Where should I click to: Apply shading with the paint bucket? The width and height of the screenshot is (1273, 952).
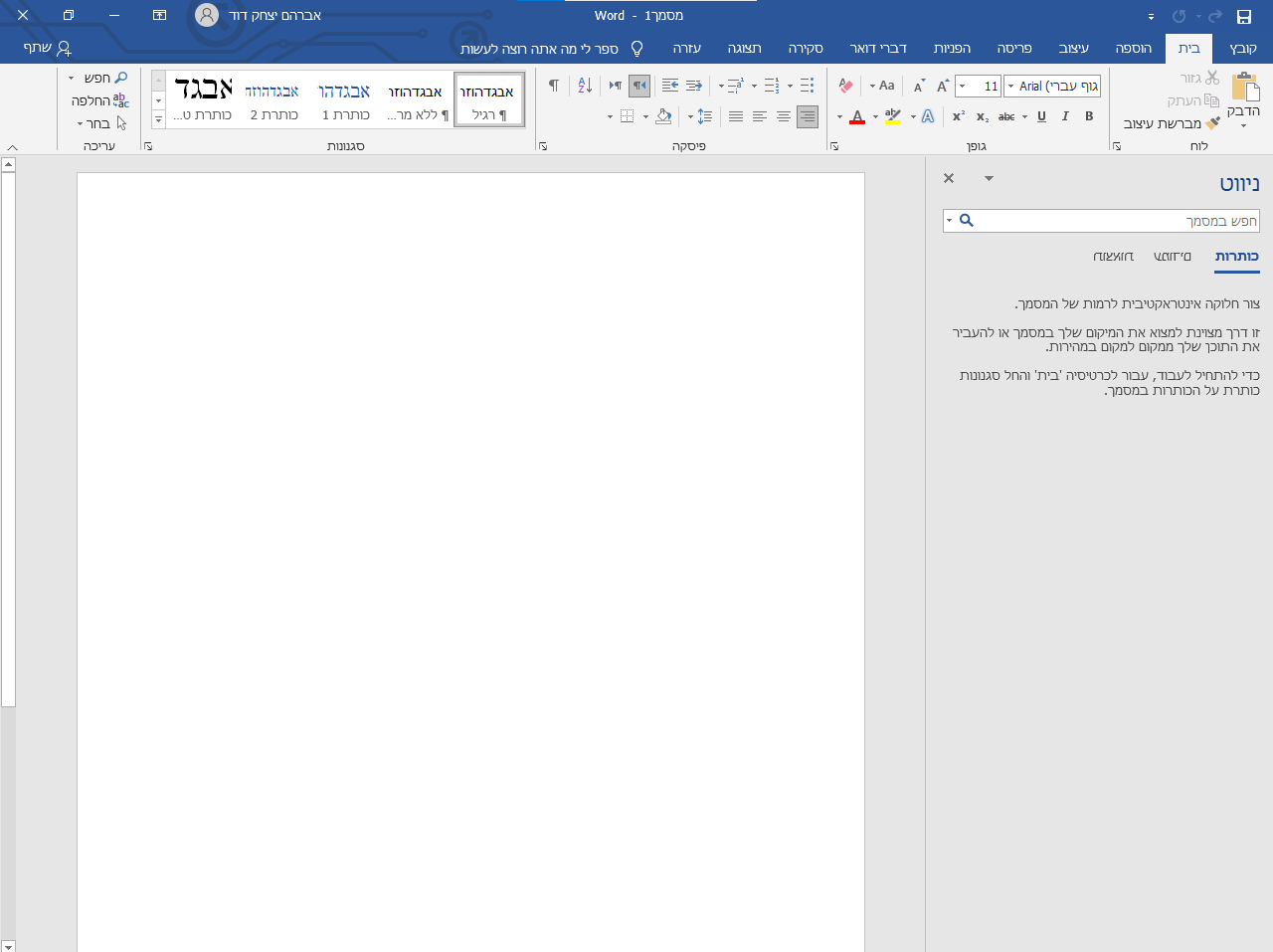coord(663,116)
